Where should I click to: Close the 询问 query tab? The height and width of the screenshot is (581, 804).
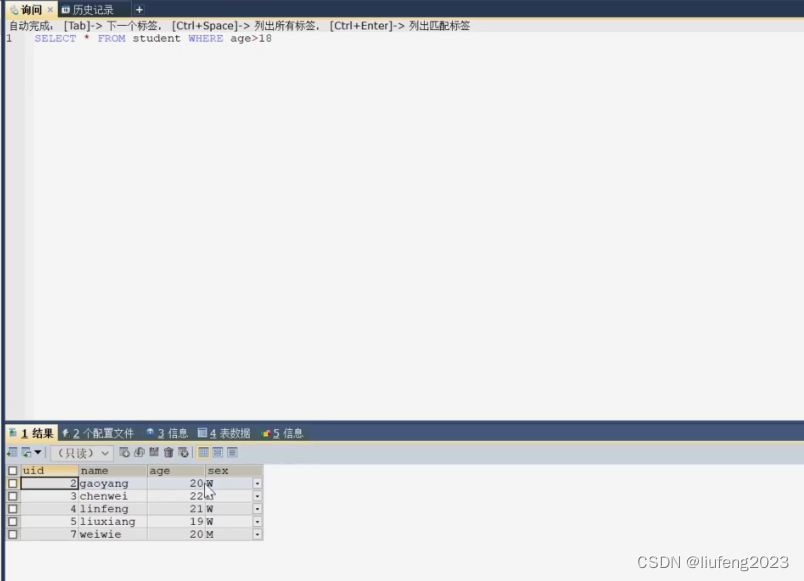coord(50,10)
